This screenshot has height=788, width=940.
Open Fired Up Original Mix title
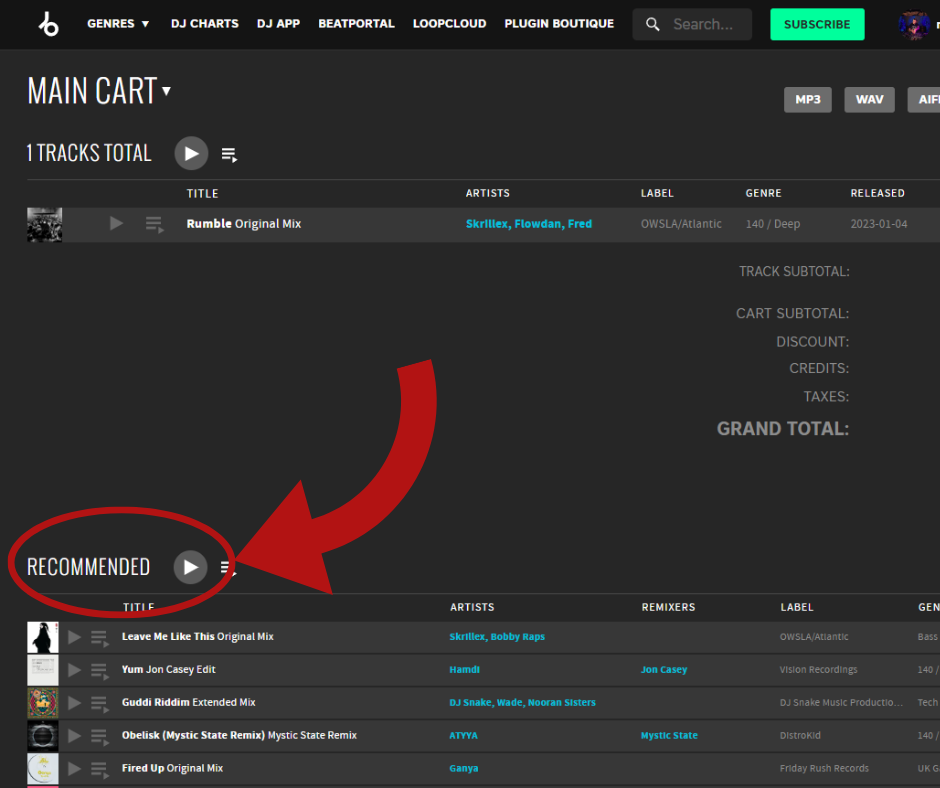tap(172, 768)
